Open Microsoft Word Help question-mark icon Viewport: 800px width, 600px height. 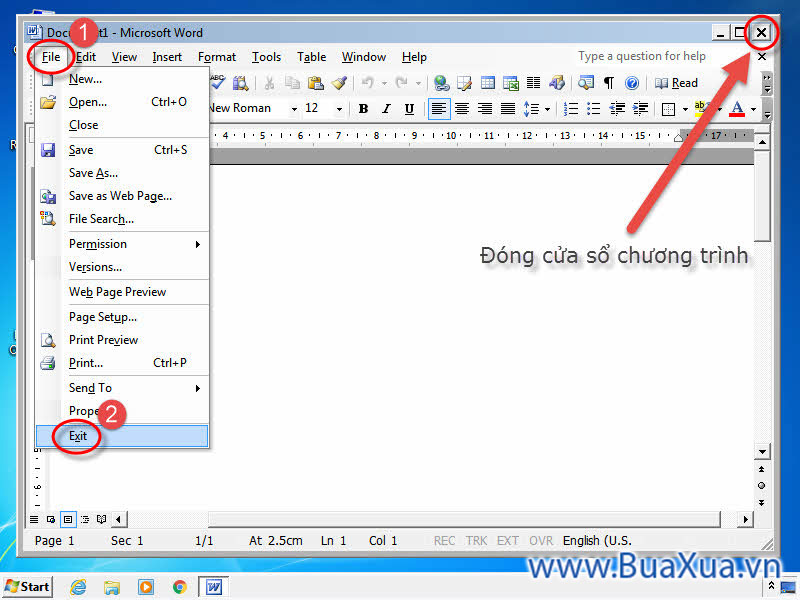632,83
